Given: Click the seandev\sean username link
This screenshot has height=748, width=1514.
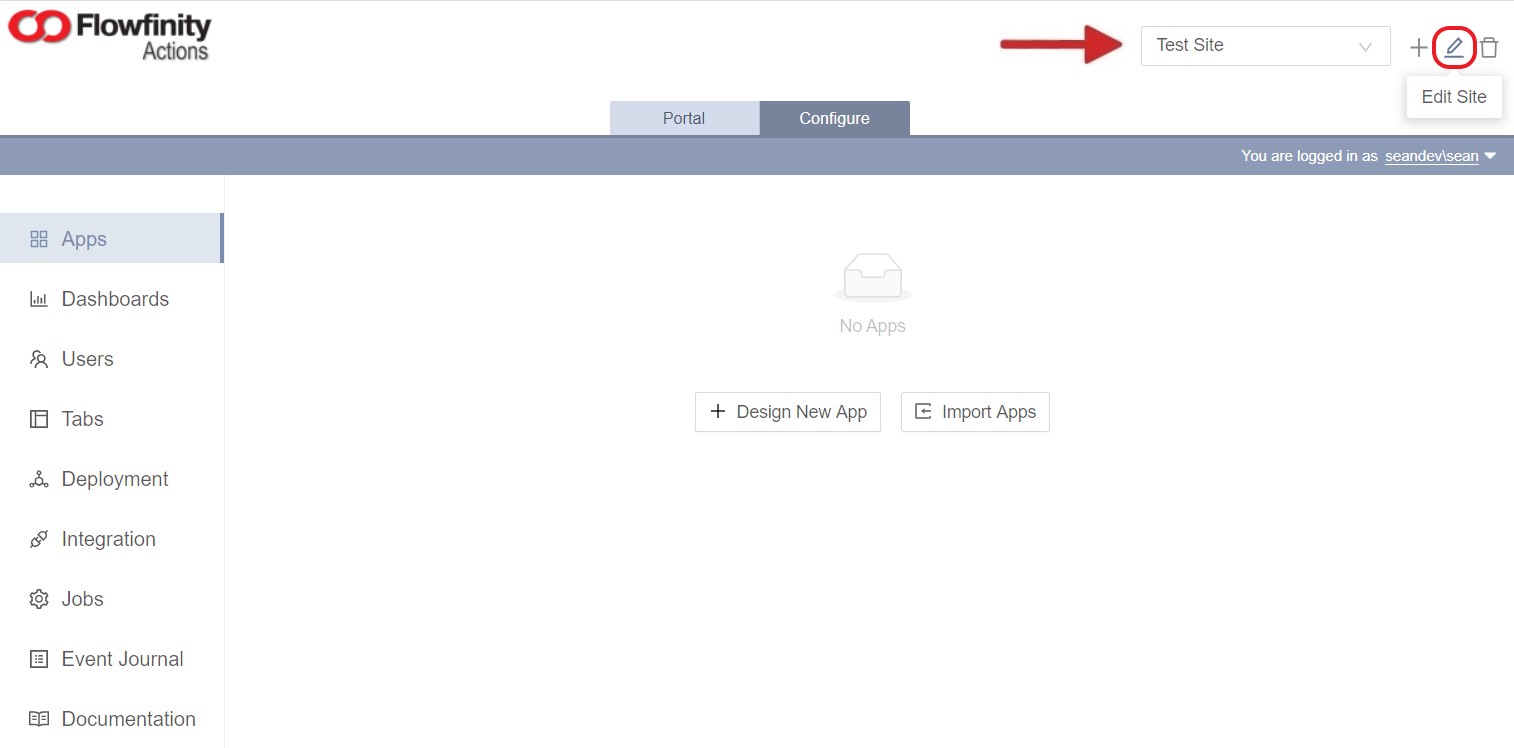Looking at the screenshot, I should 1431,156.
